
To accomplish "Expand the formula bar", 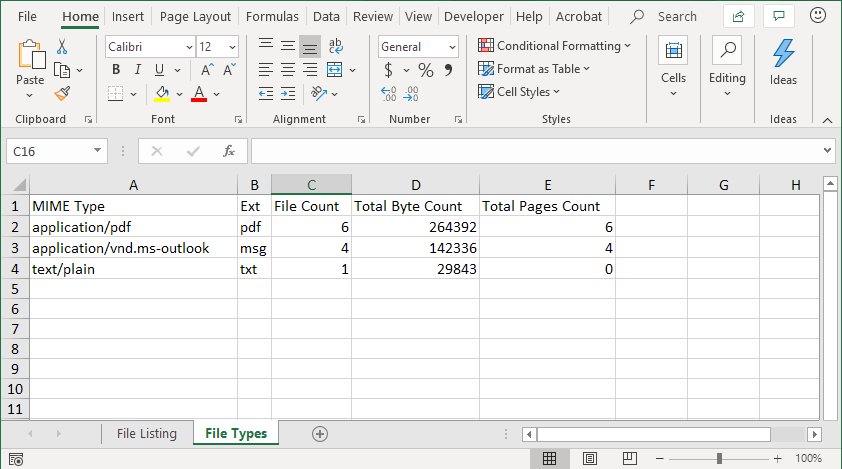I will (x=827, y=151).
